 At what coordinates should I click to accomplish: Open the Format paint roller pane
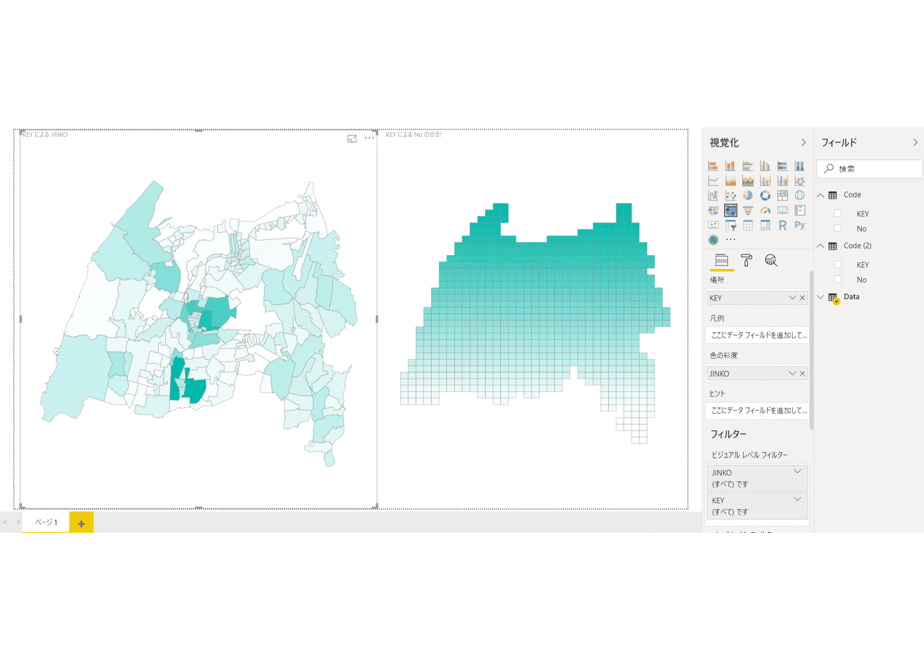tap(747, 260)
